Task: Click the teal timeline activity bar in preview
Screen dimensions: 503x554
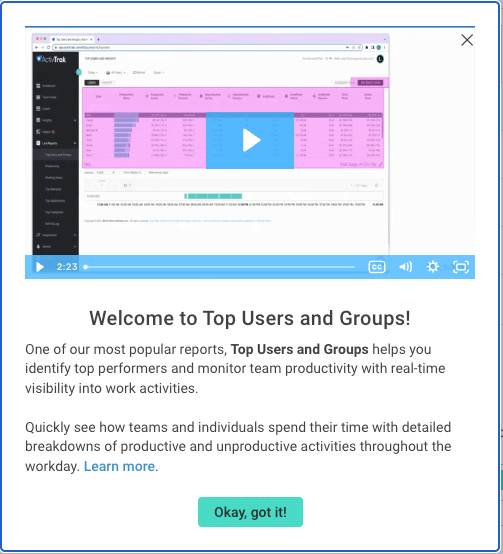Action: 213,196
